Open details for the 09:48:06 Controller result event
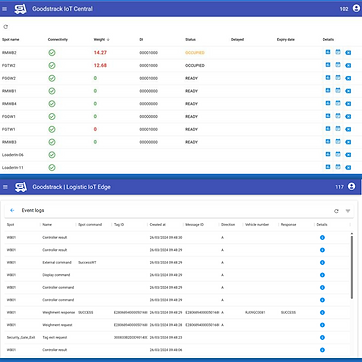Image resolution: width=362 pixels, height=362 pixels. (x=322, y=350)
